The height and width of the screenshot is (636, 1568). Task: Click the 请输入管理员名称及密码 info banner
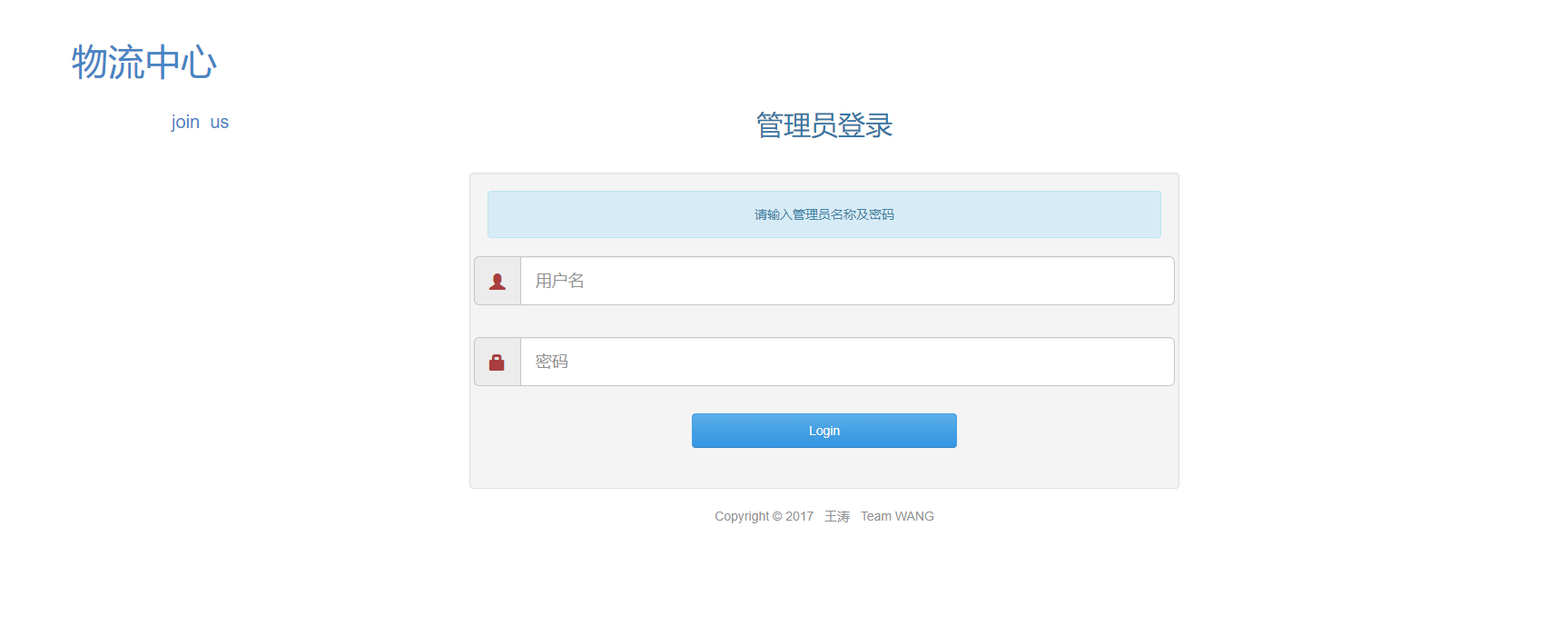824,214
